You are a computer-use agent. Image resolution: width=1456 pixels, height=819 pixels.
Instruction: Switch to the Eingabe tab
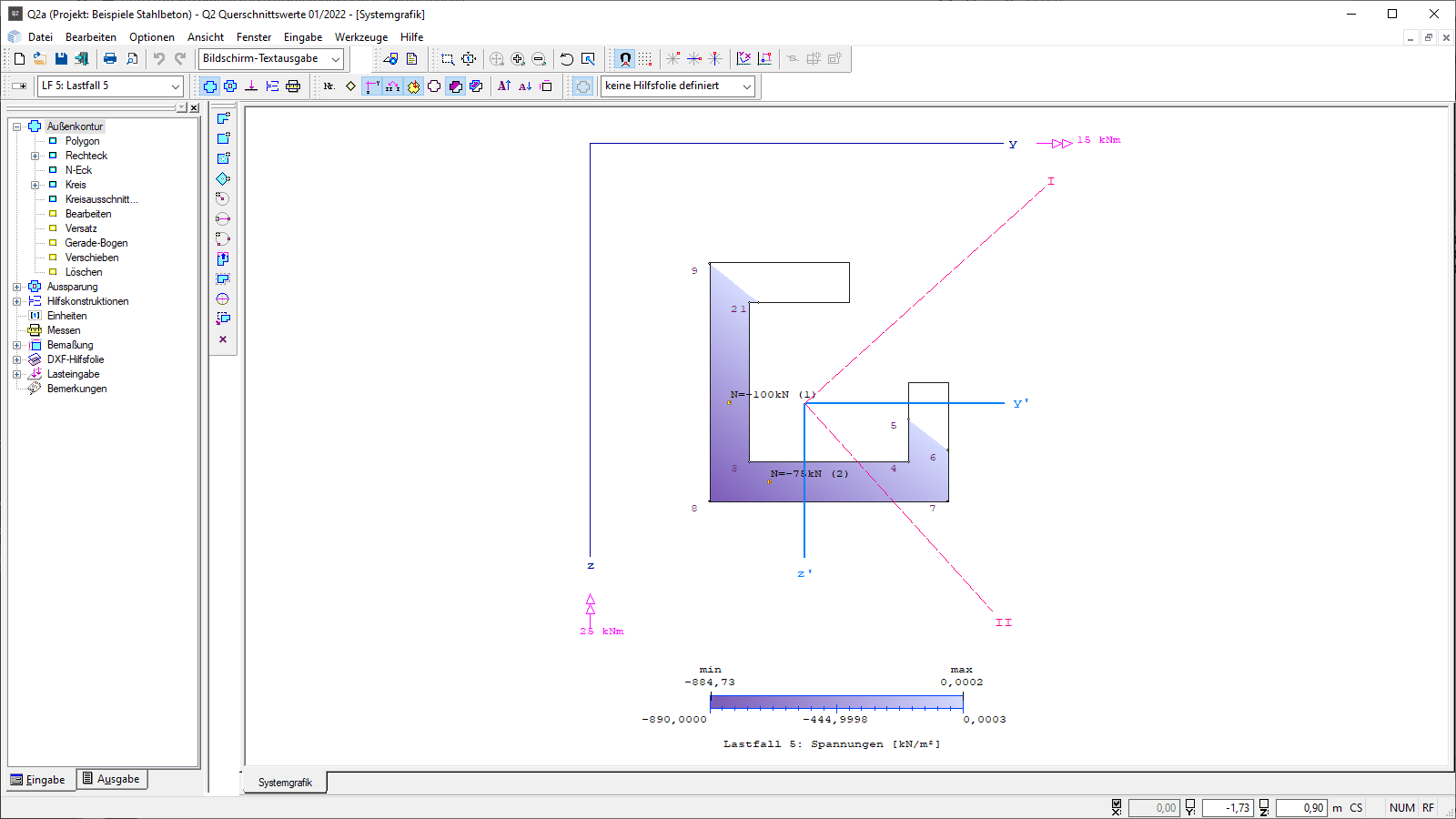(x=38, y=780)
